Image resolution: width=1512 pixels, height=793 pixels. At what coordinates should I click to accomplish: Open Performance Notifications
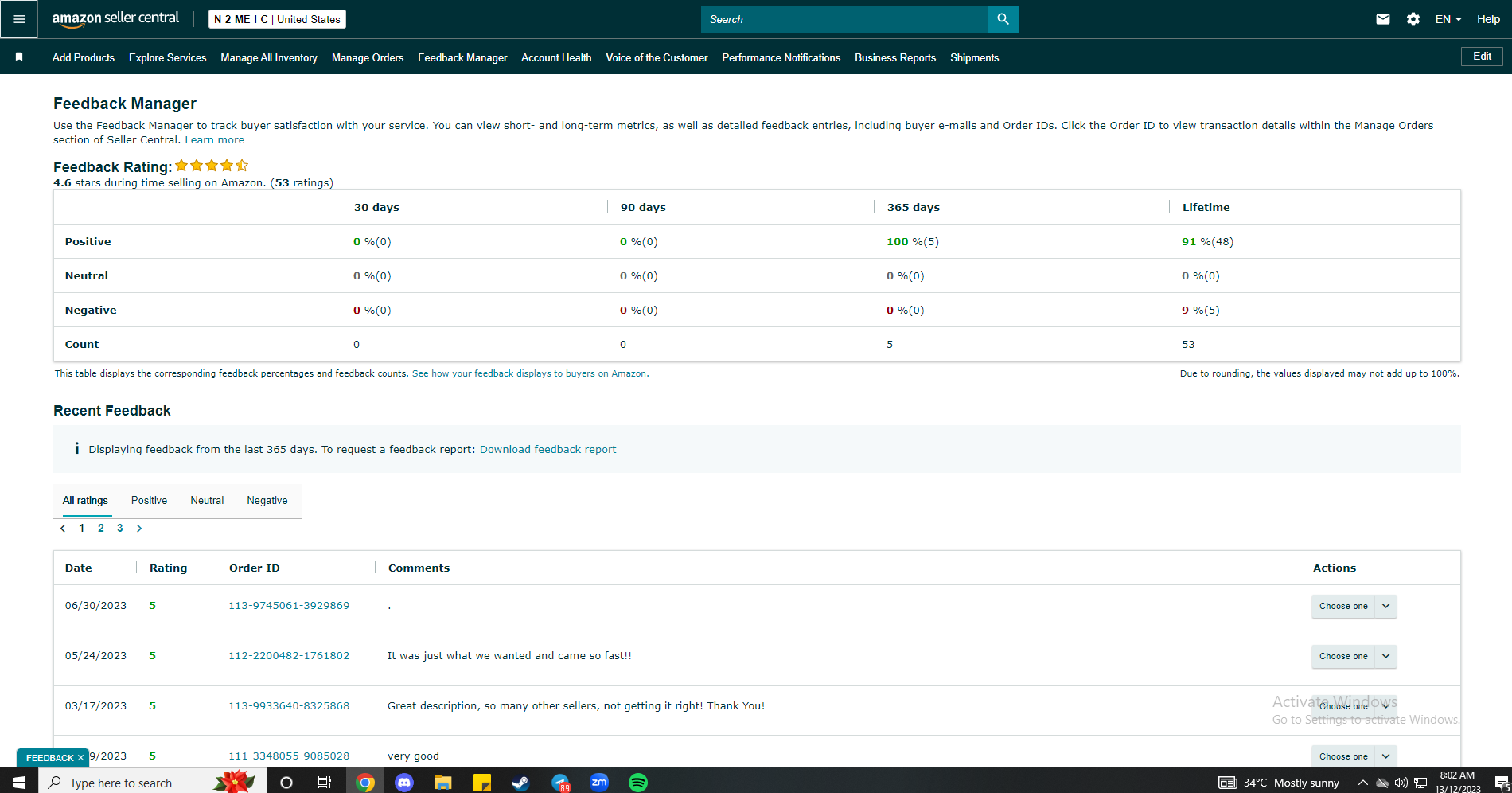781,57
